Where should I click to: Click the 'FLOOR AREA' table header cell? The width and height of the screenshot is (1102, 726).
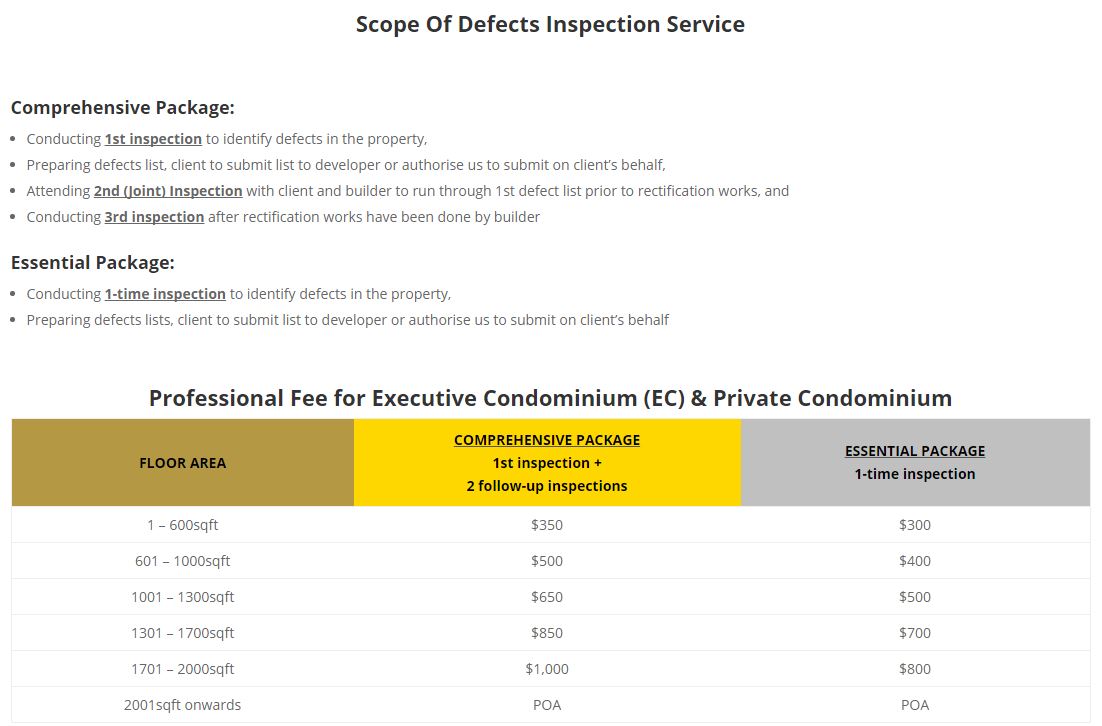click(x=183, y=463)
